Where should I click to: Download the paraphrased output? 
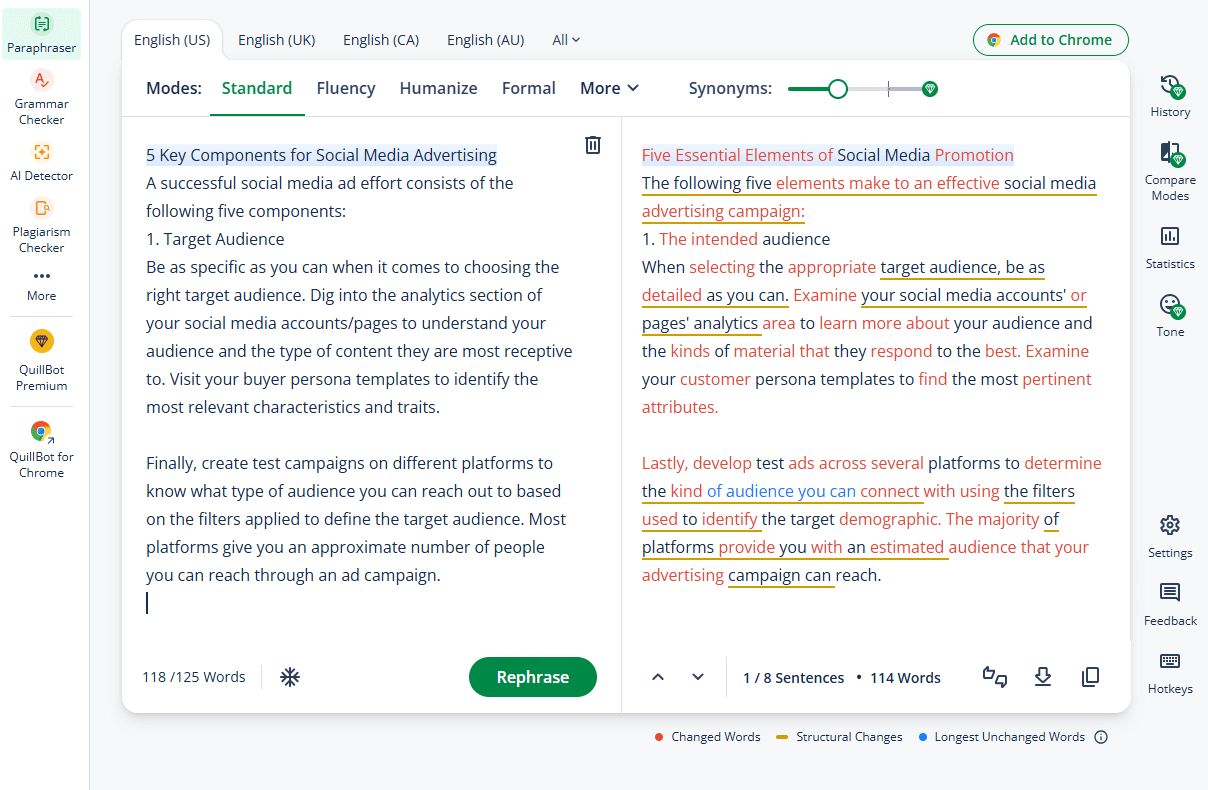[x=1043, y=677]
